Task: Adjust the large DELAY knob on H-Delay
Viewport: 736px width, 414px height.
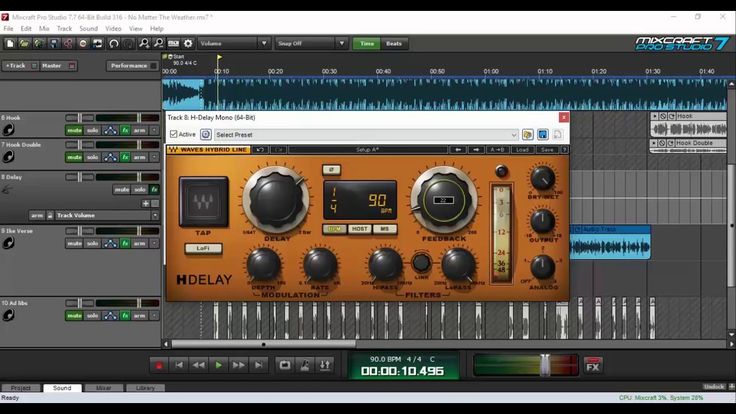Action: [x=276, y=200]
